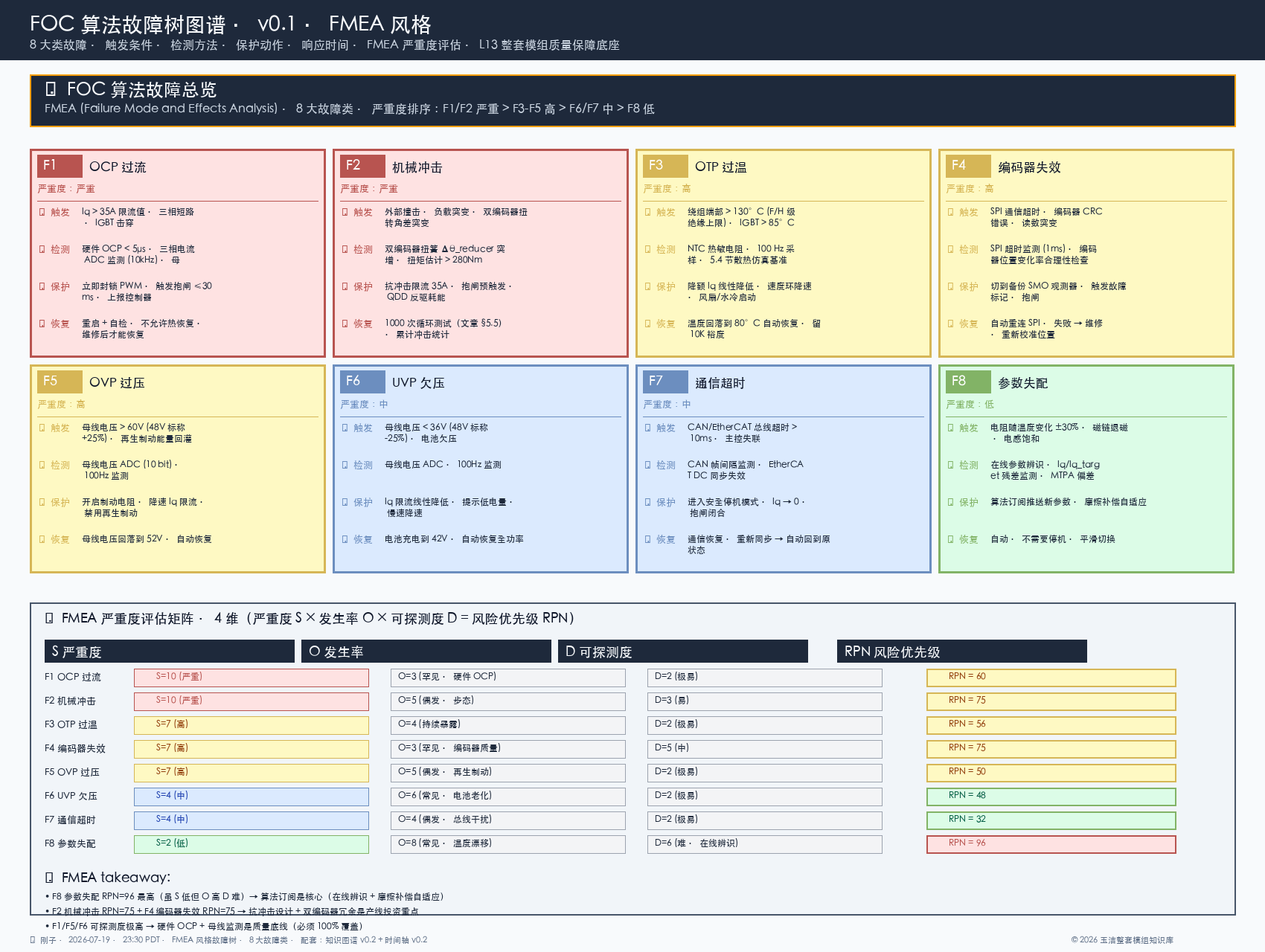Viewport: 1265px width, 952px height.
Task: Click the 严重度：低 label on F8 card
Action: pos(970,405)
